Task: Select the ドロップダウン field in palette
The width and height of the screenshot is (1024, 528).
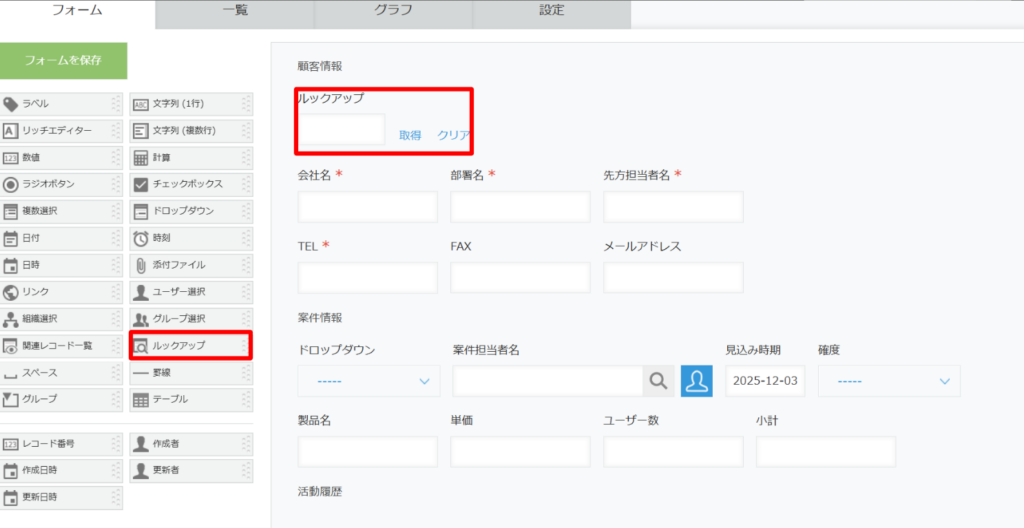Action: (190, 211)
